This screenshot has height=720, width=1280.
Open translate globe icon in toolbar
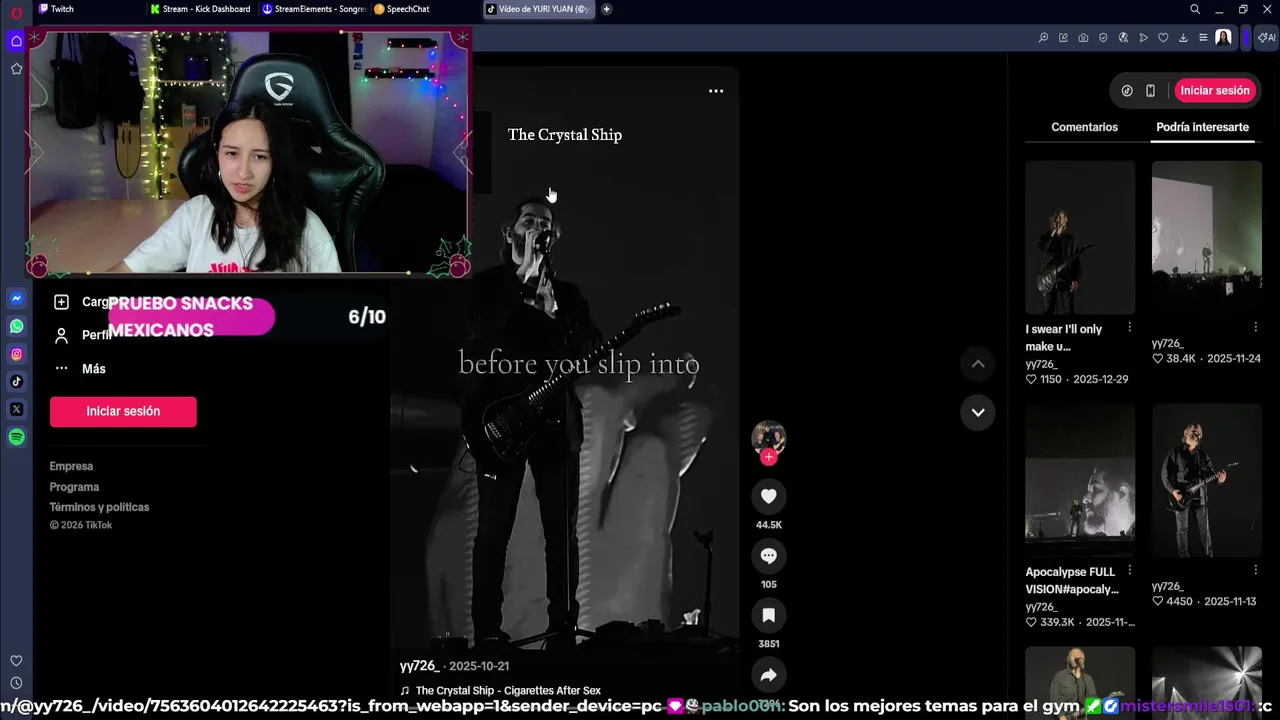pyautogui.click(x=1123, y=38)
